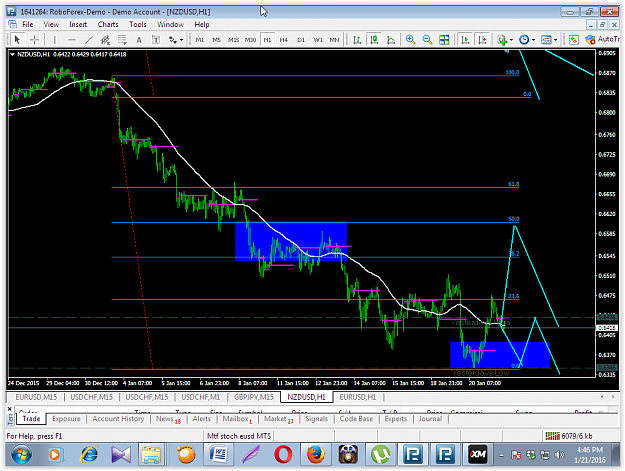Switch to MN timeframe
This screenshot has width=625, height=471.
point(334,39)
